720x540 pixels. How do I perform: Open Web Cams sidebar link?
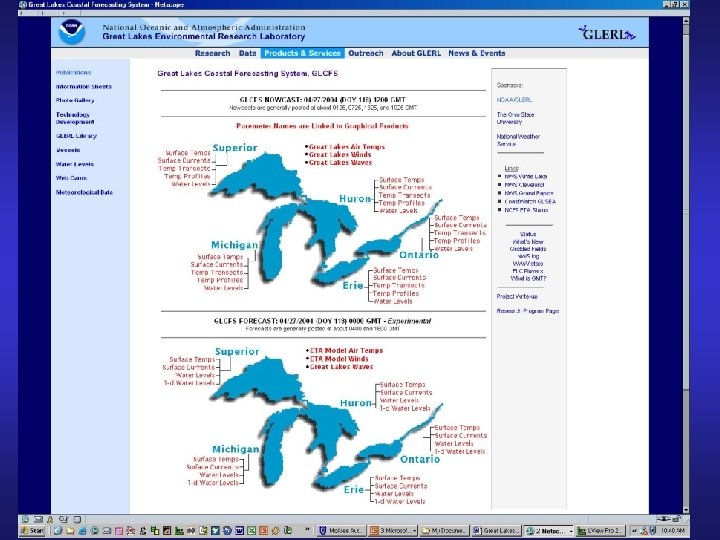coord(71,178)
